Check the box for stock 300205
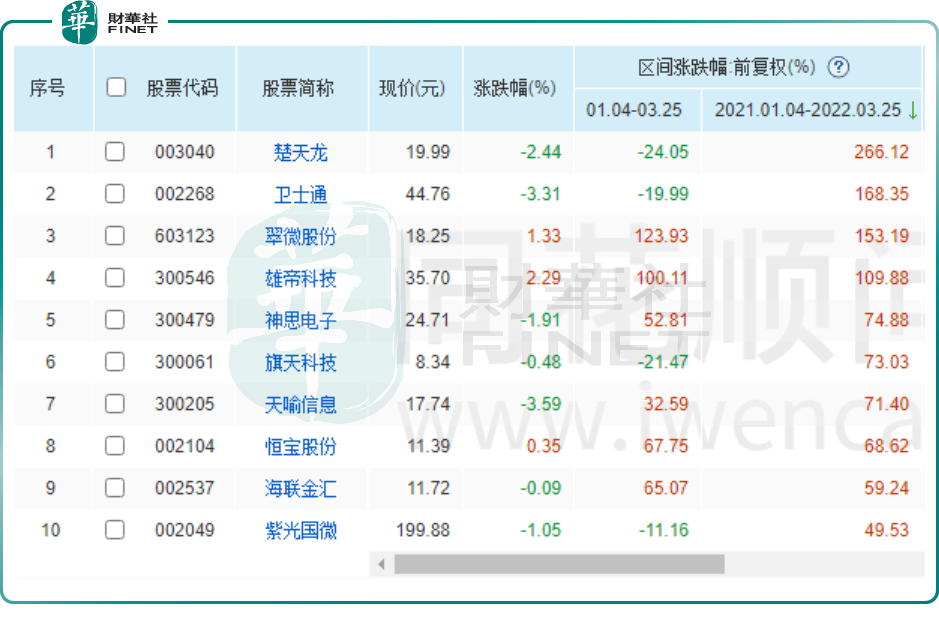The height and width of the screenshot is (624, 939). (x=115, y=404)
